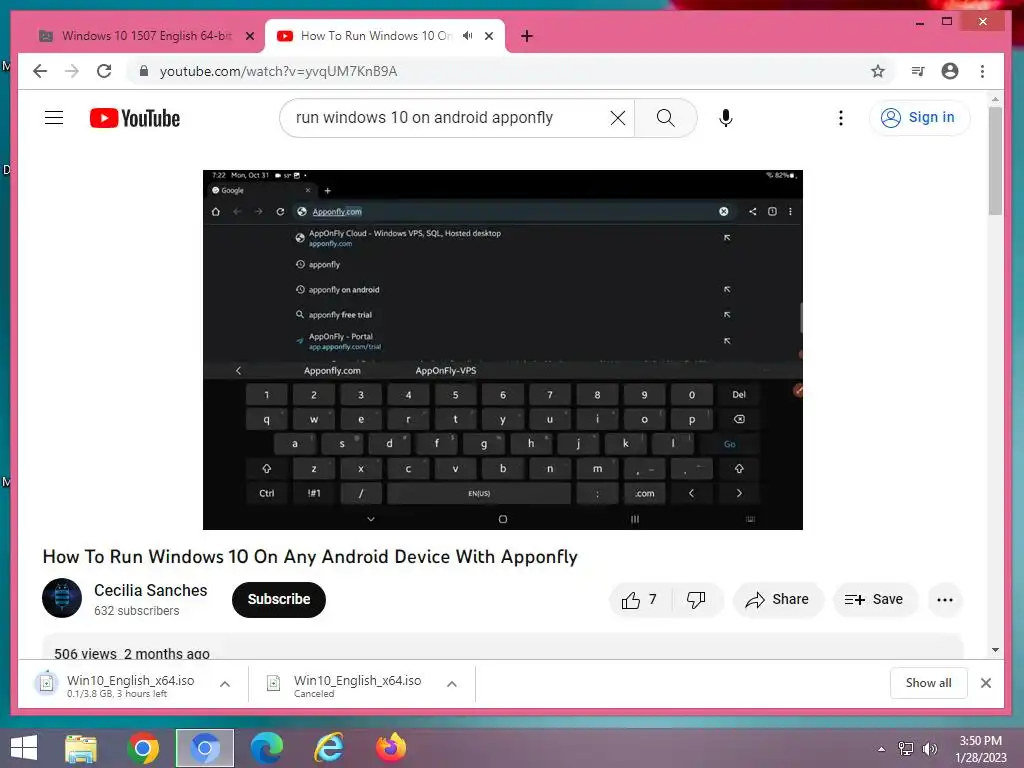Open Chrome from the first taskbar icon
1024x768 pixels.
pos(143,748)
